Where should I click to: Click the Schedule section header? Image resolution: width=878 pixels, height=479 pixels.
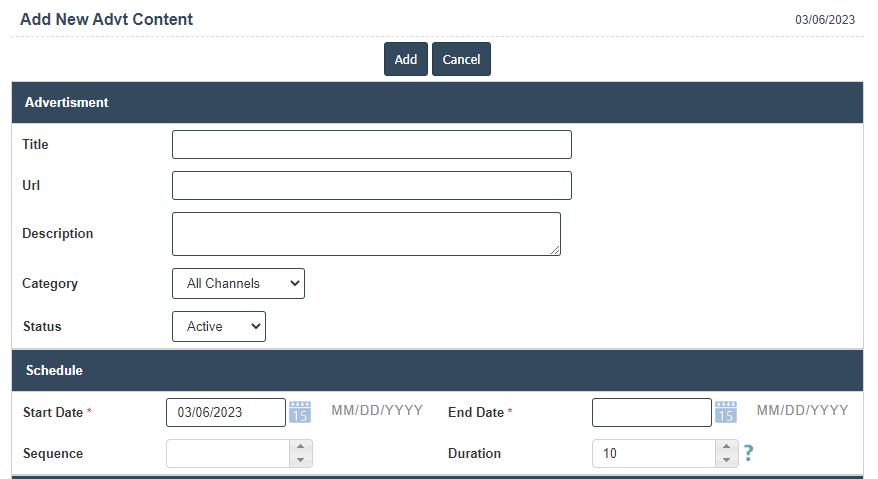pyautogui.click(x=437, y=370)
